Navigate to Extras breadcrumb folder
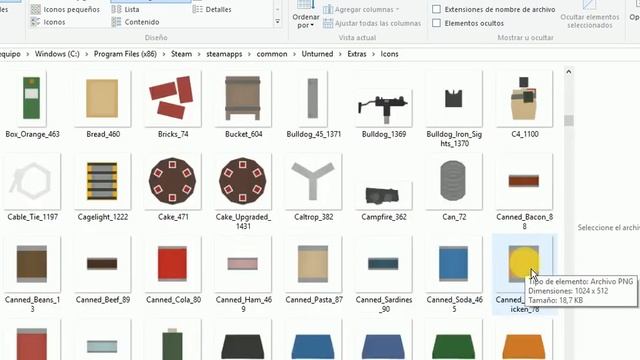 357,54
